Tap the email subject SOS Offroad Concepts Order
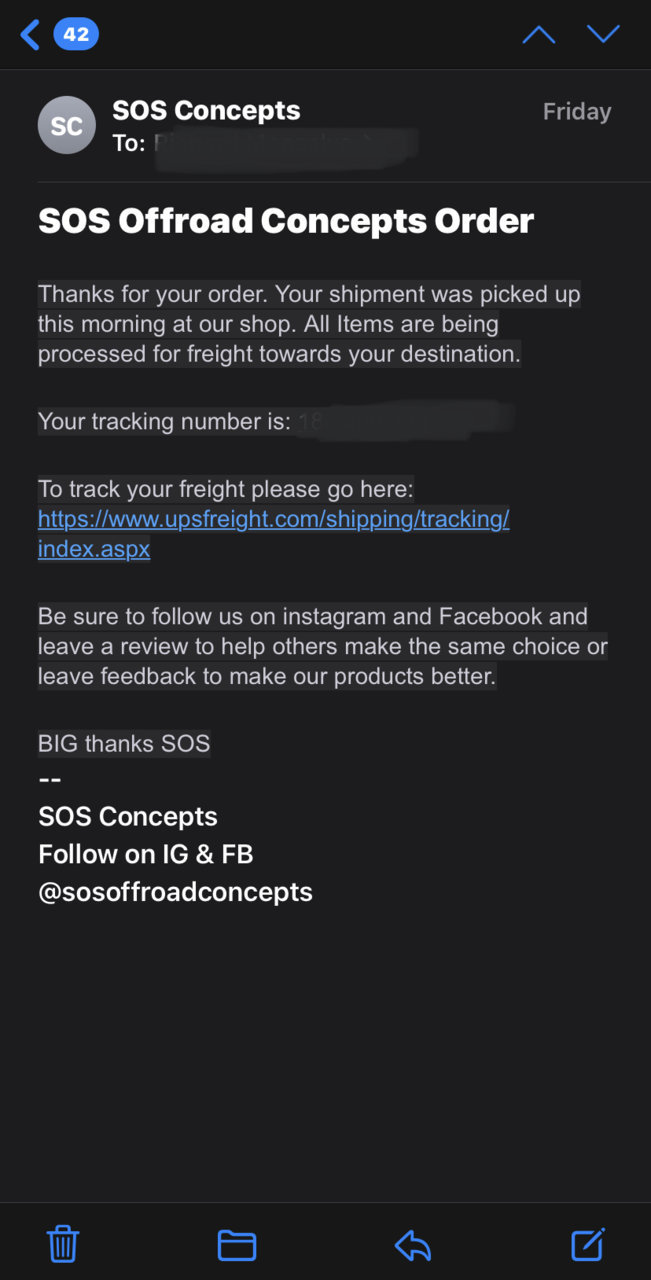This screenshot has height=1280, width=651. (286, 221)
